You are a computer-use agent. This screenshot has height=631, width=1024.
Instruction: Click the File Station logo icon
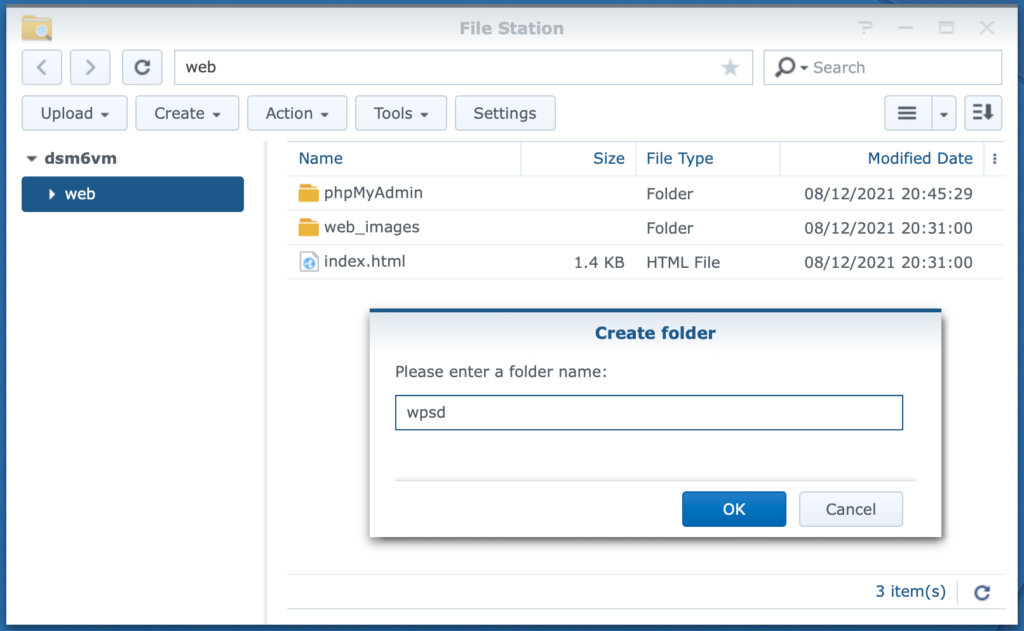(36, 27)
